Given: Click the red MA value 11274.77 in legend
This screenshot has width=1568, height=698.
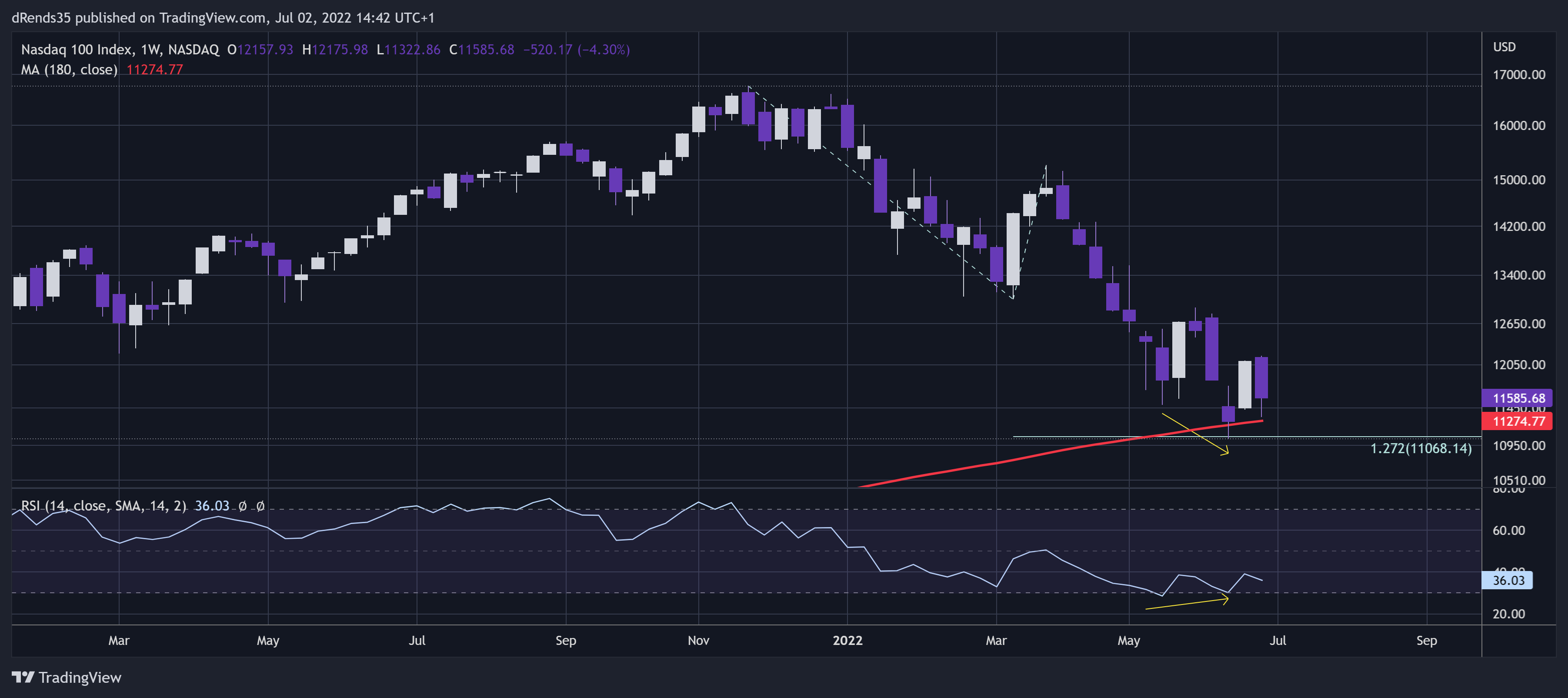Looking at the screenshot, I should click(x=155, y=70).
